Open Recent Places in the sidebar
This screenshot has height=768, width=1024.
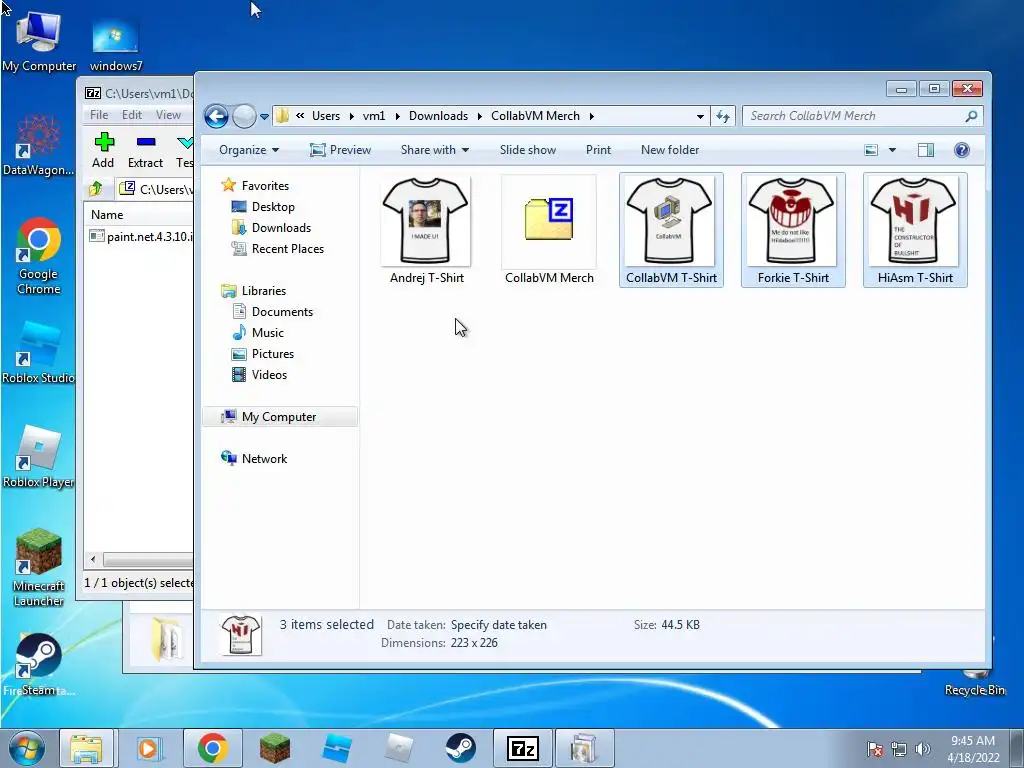point(287,249)
